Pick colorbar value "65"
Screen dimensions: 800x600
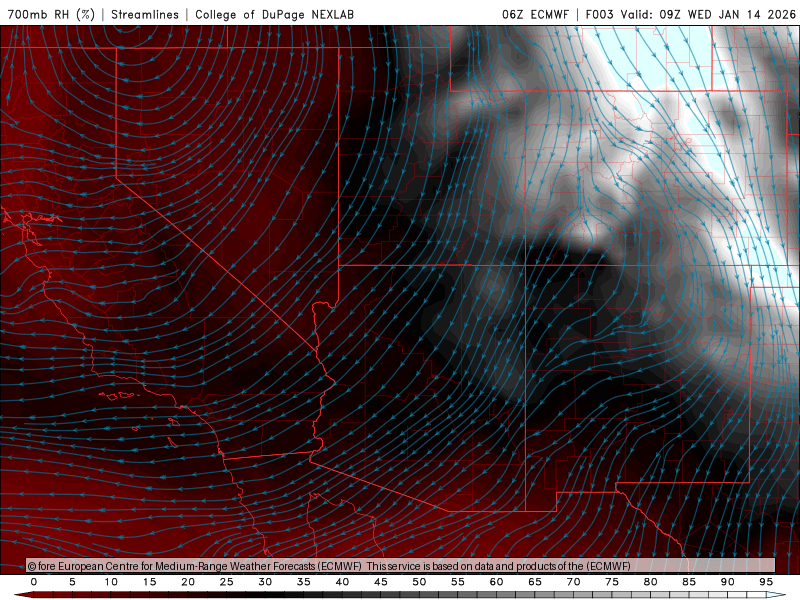pyautogui.click(x=535, y=582)
